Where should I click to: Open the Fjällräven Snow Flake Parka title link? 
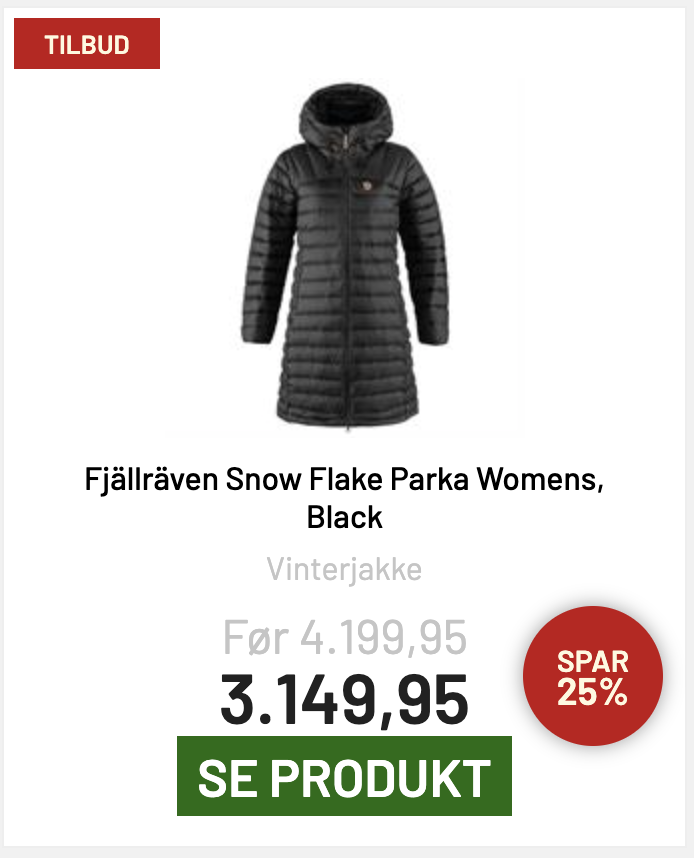click(344, 497)
